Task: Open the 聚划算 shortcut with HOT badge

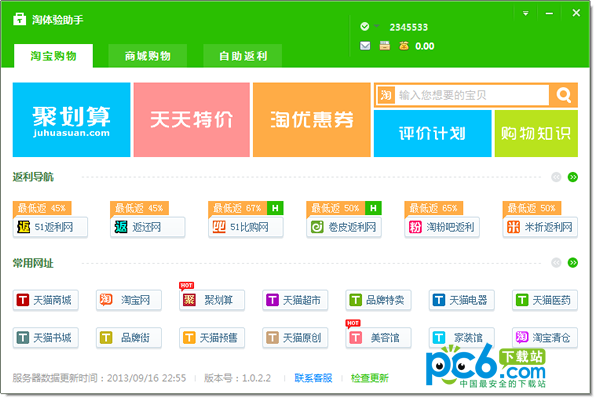Action: [212, 300]
